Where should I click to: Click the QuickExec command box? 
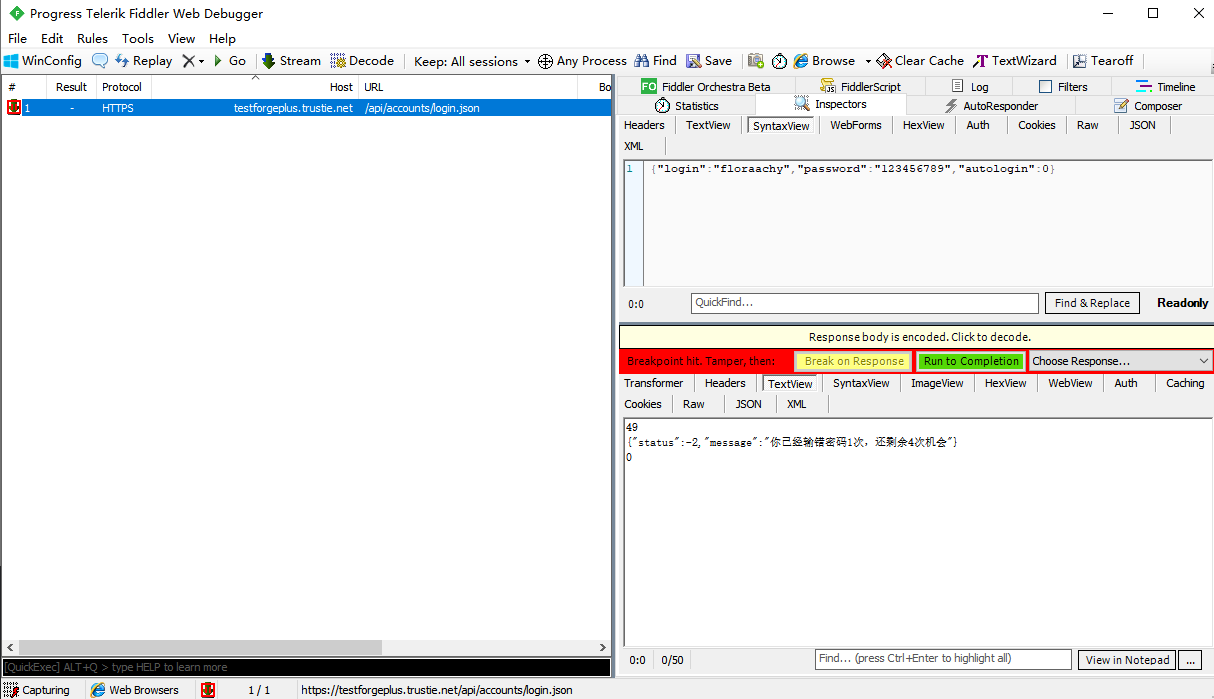(306, 667)
